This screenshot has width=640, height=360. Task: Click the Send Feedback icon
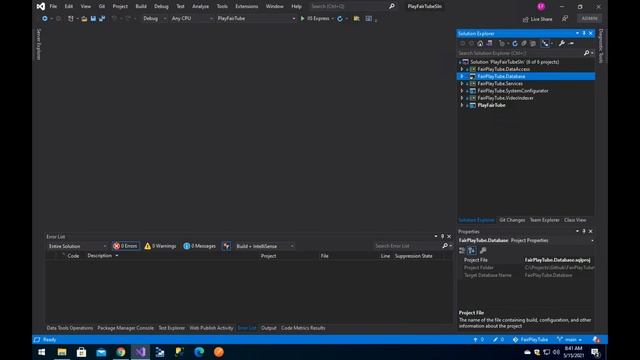coord(565,19)
